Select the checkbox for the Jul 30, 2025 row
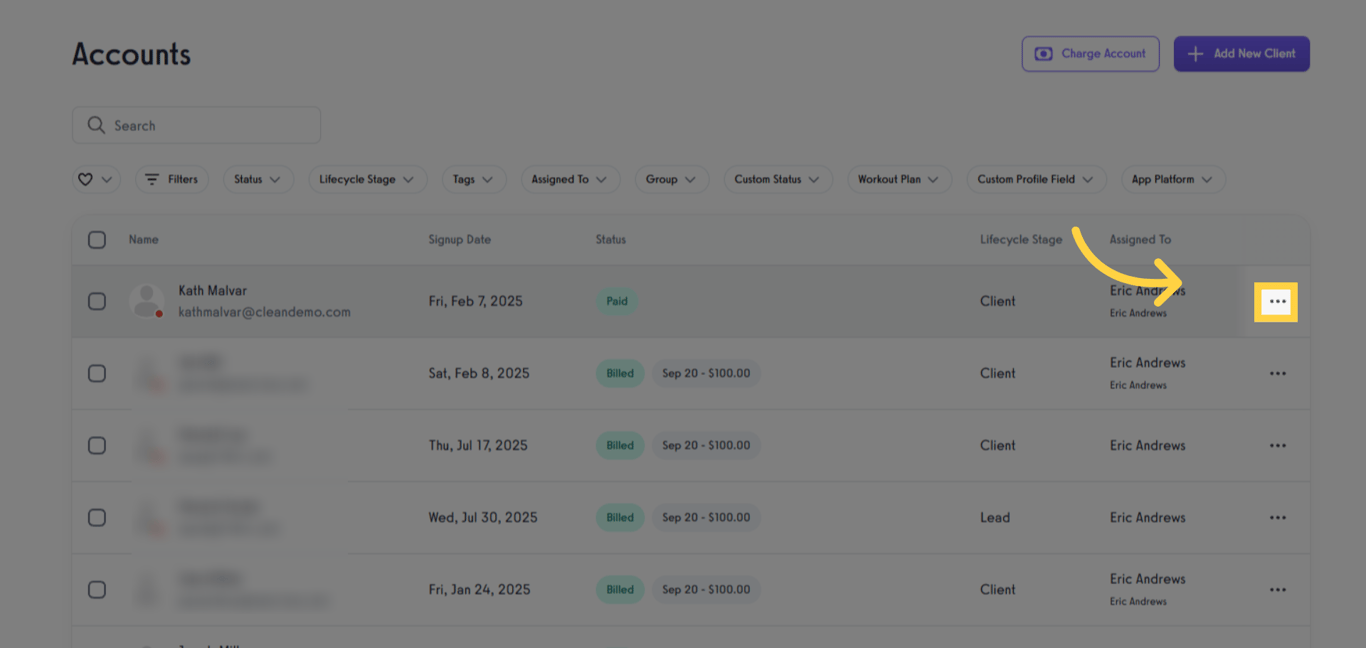The height and width of the screenshot is (648, 1366). tap(97, 517)
